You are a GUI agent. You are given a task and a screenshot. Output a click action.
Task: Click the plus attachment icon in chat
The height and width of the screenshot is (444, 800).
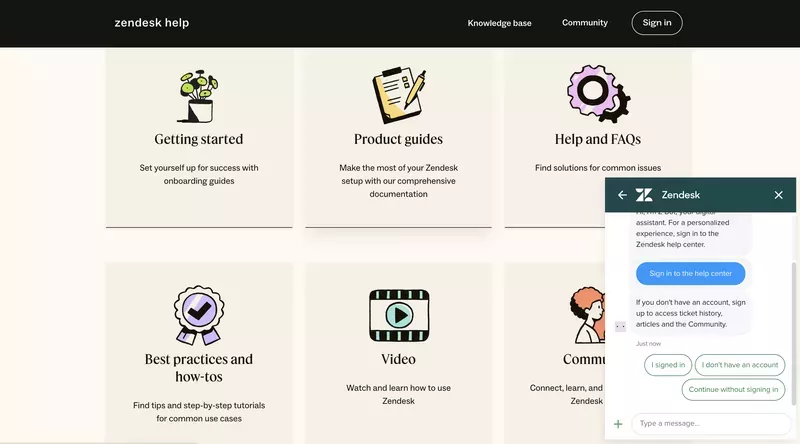[x=618, y=424]
